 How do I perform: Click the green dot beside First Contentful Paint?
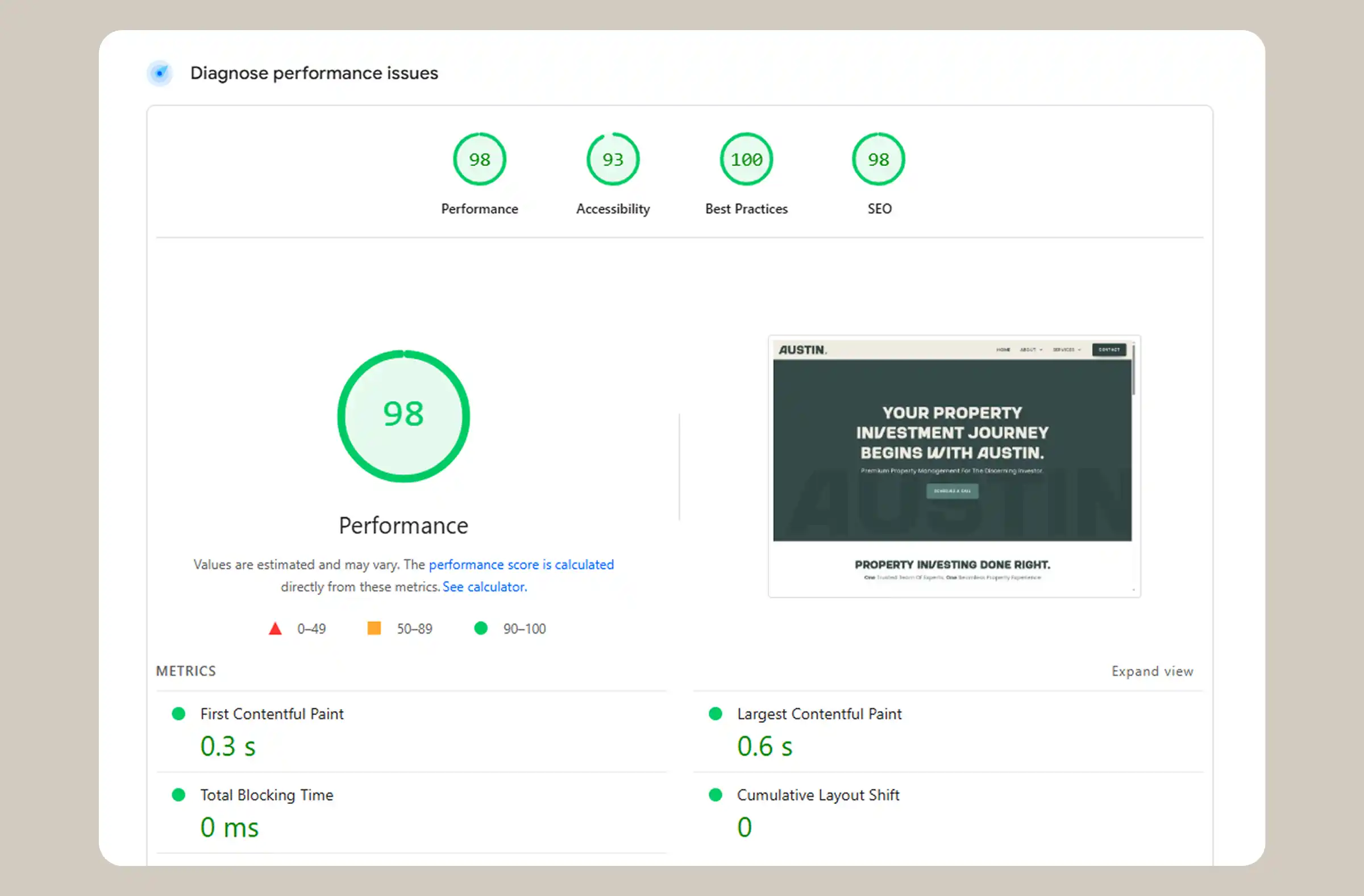[179, 714]
